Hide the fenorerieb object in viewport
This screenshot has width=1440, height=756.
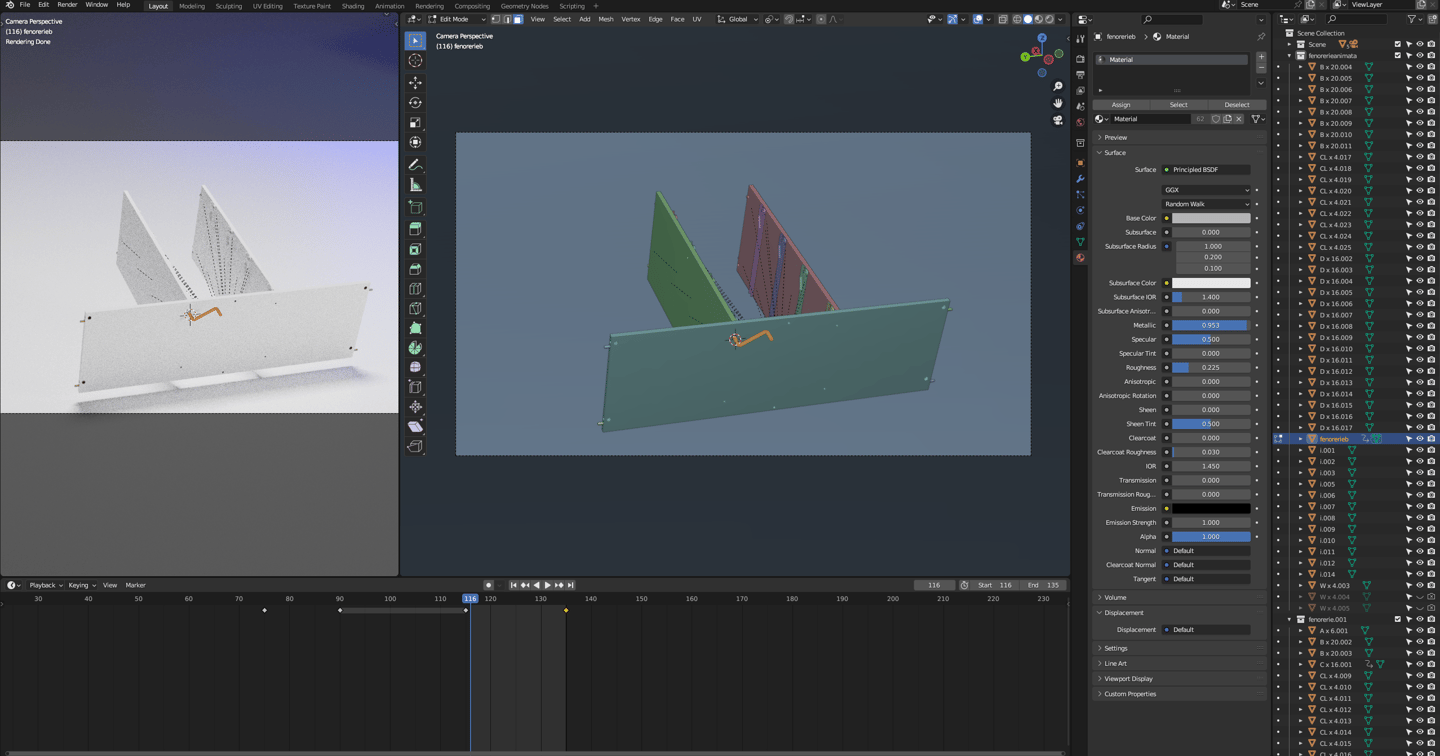pyautogui.click(x=1418, y=438)
